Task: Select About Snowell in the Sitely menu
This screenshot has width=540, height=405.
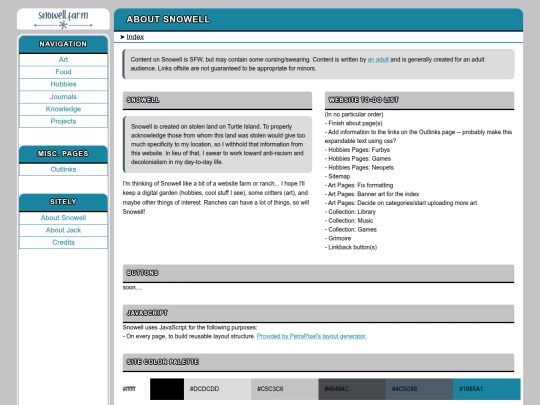Action: [x=63, y=218]
